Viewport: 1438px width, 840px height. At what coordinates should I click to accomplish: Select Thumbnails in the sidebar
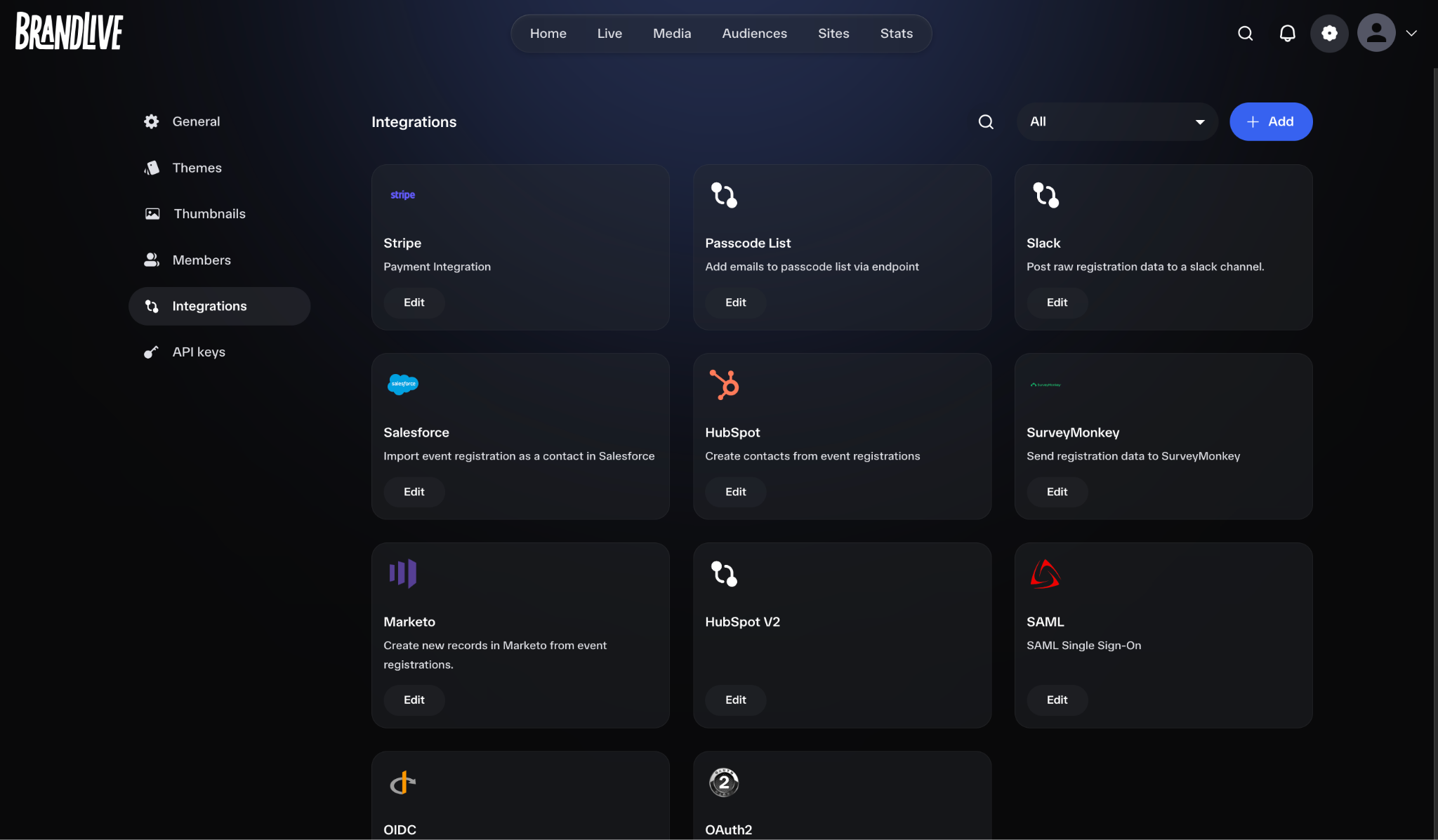(x=220, y=213)
